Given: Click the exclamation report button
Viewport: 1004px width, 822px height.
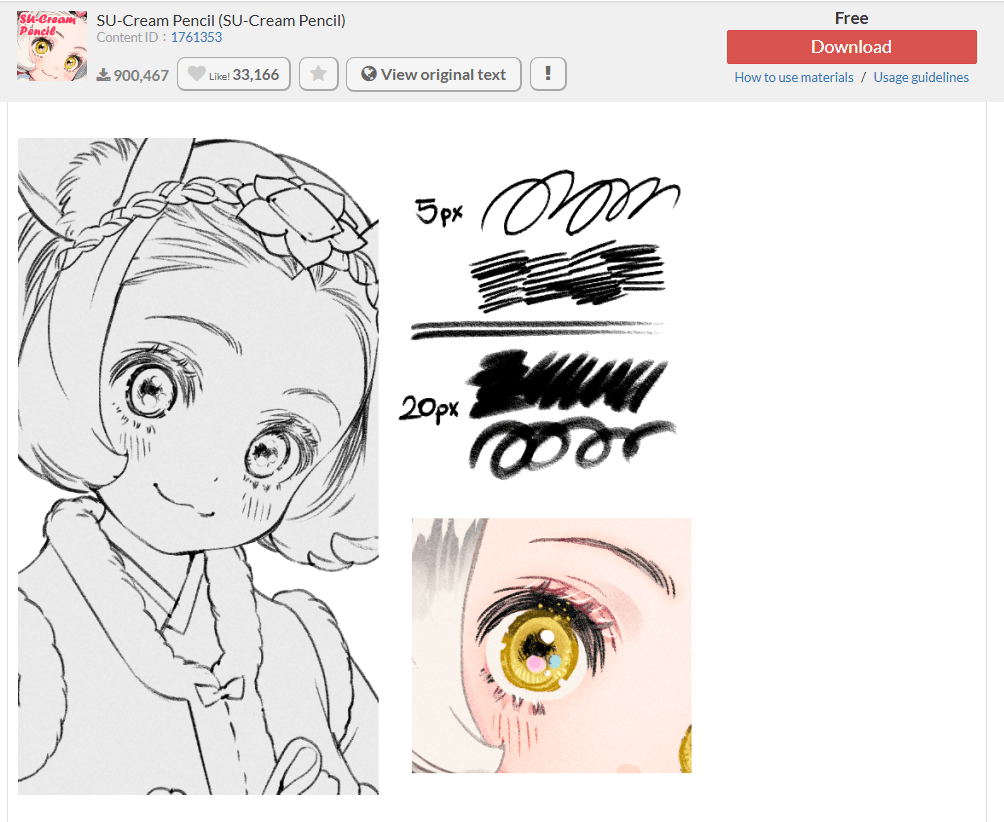Looking at the screenshot, I should [x=548, y=74].
